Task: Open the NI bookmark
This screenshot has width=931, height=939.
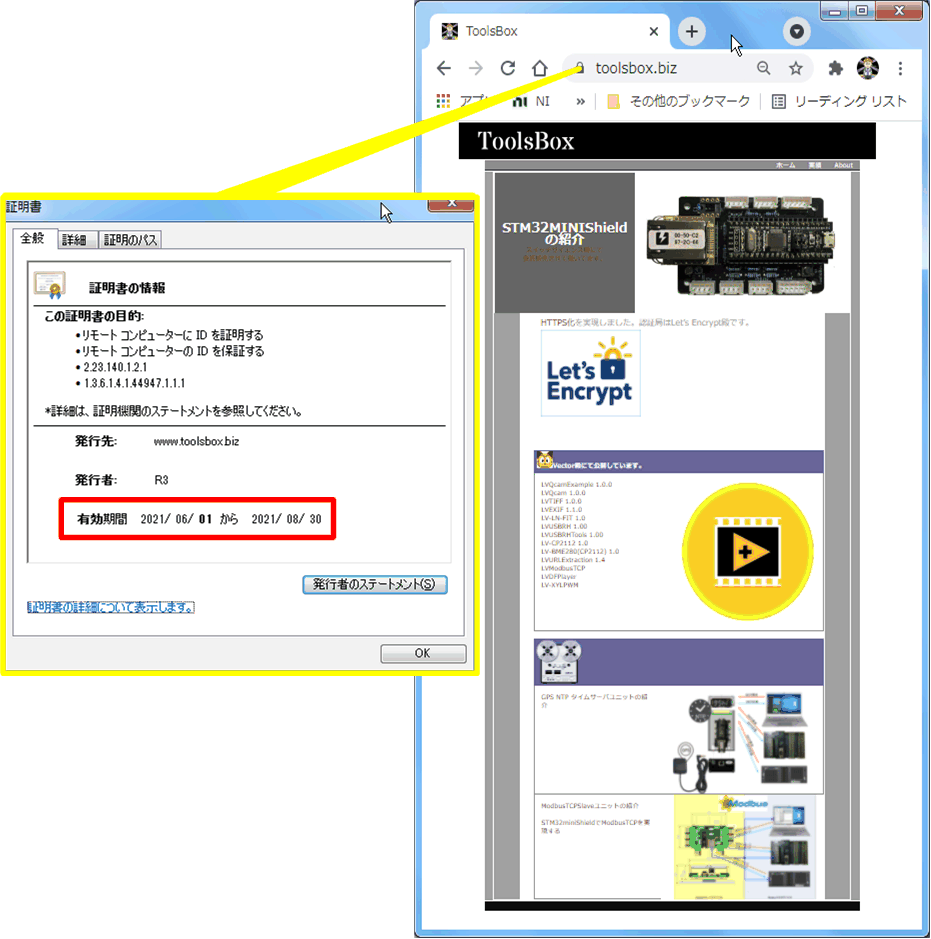Action: [532, 101]
